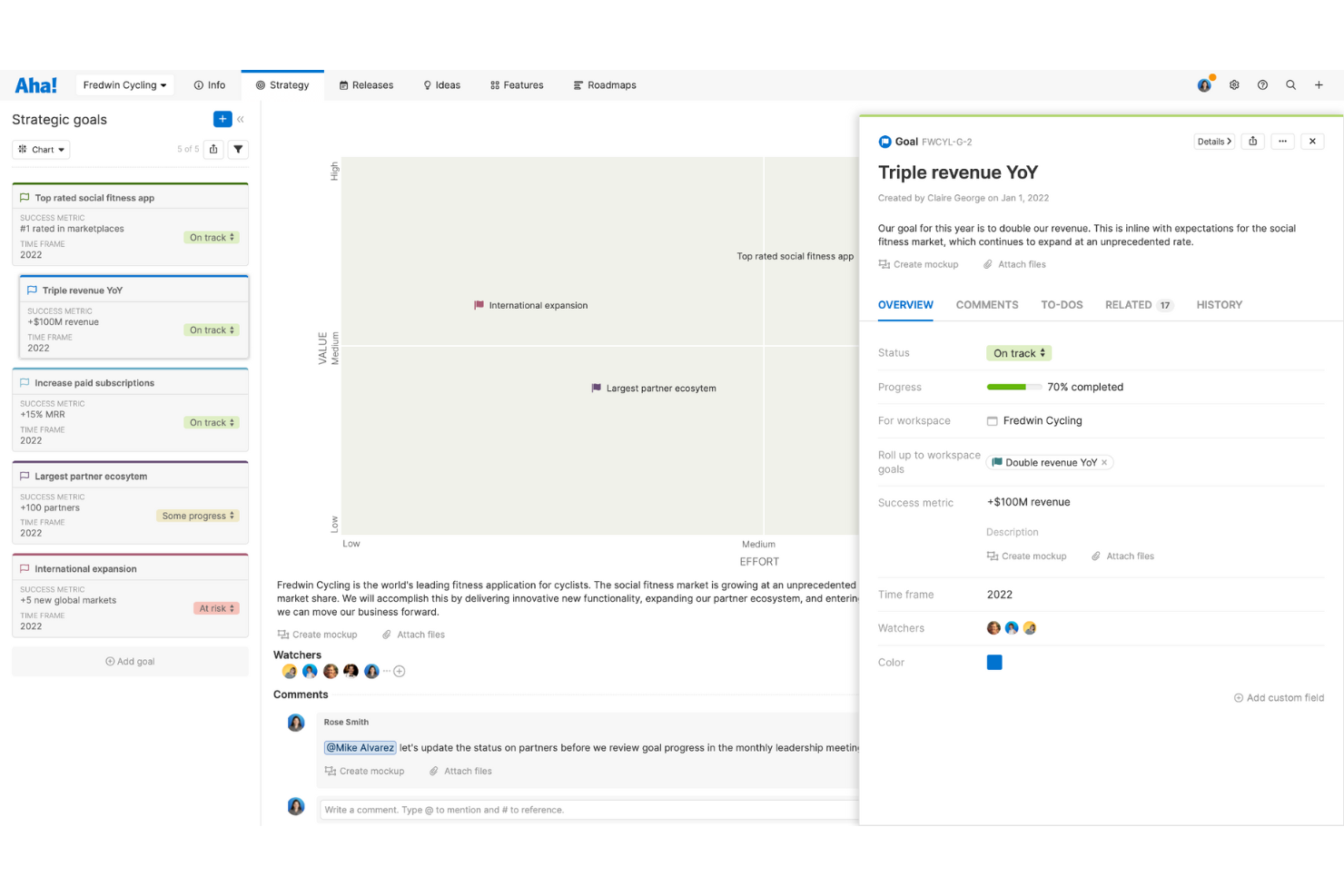Screen dimensions: 1344x896
Task: Expand the Details button in the goal panel
Action: point(1214,142)
